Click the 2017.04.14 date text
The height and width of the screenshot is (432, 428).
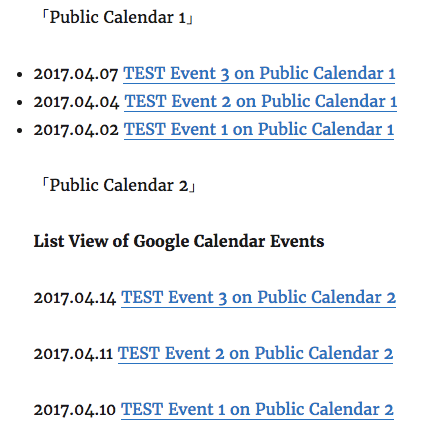75,298
